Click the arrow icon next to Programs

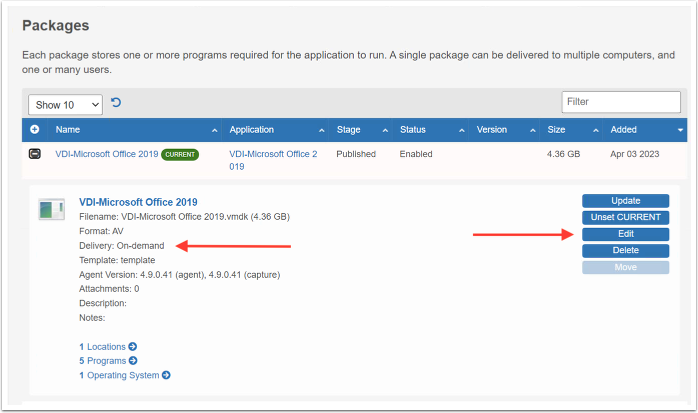click(133, 361)
